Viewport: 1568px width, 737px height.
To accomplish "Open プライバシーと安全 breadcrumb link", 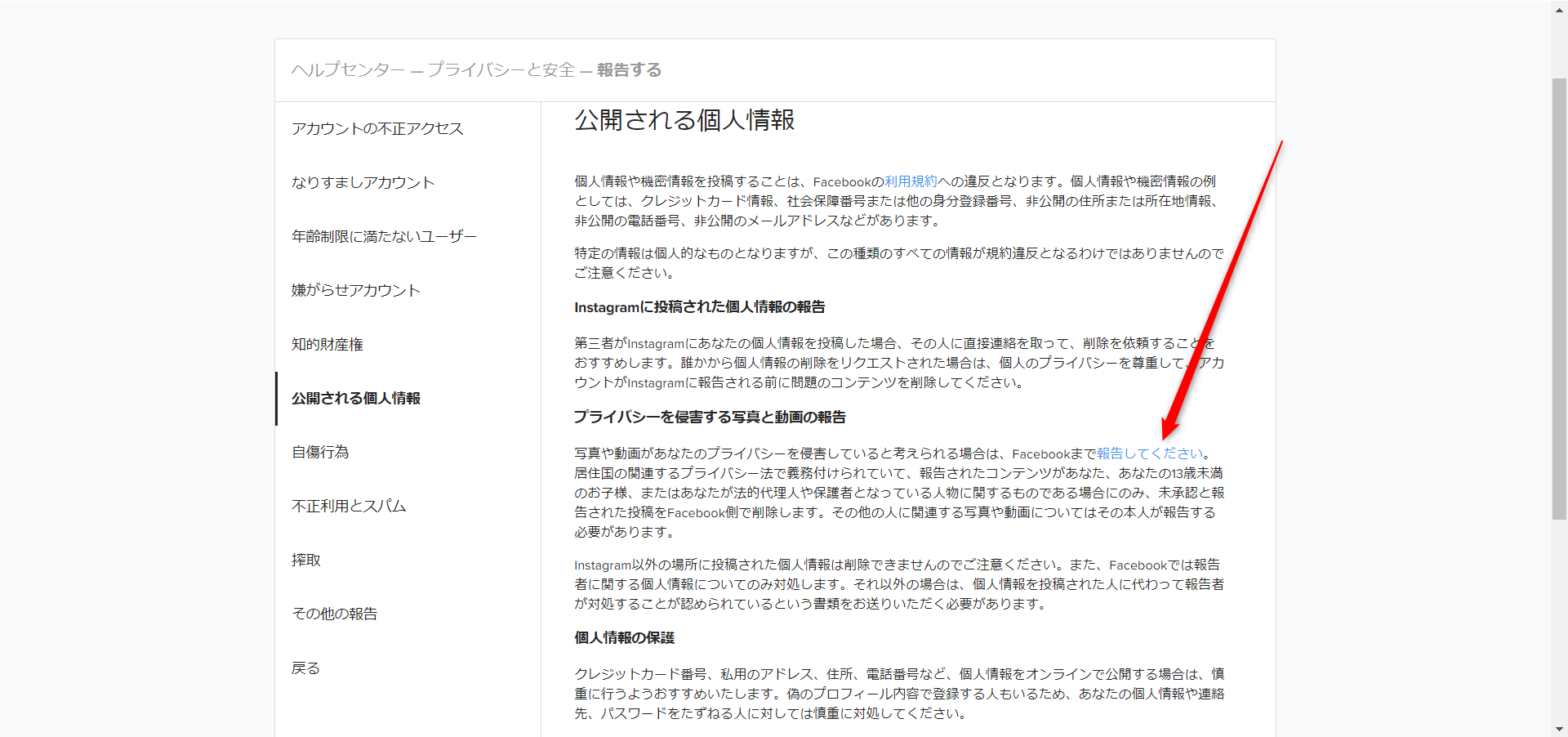I will coord(501,70).
